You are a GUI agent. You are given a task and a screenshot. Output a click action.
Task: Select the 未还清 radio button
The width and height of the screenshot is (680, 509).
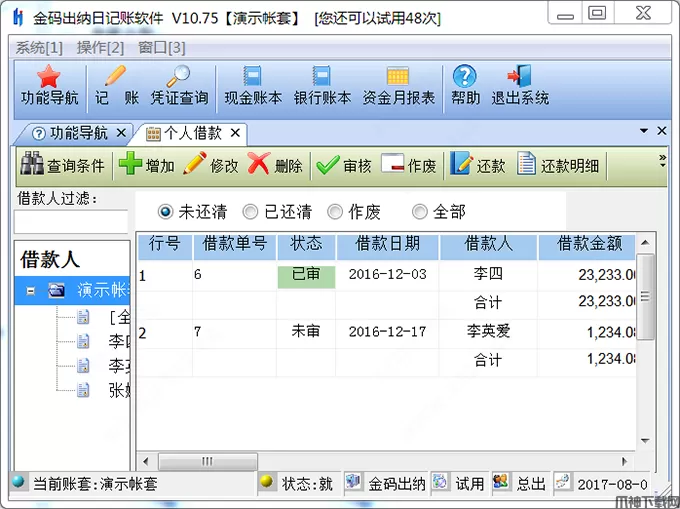point(165,212)
